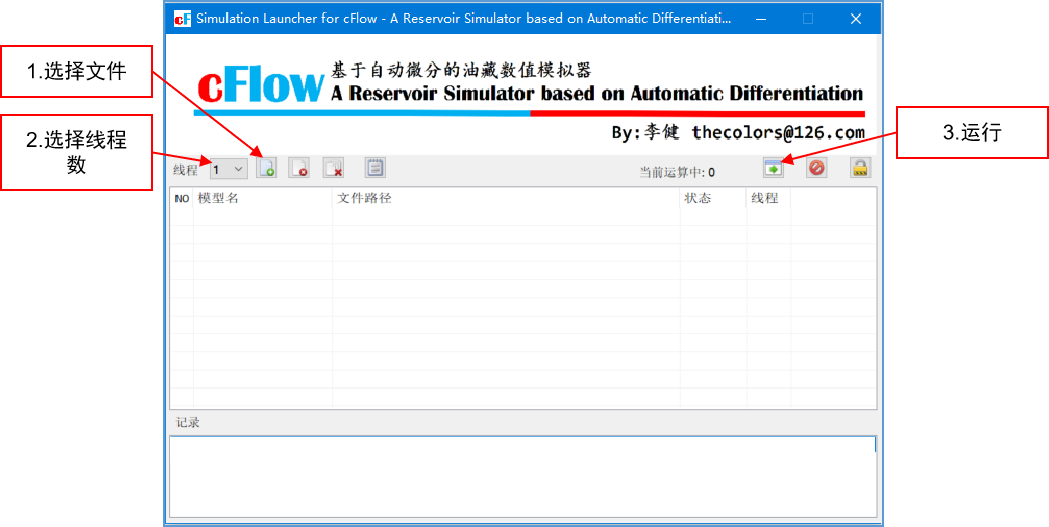
Task: Click the 文件路径 column header
Action: [506, 199]
